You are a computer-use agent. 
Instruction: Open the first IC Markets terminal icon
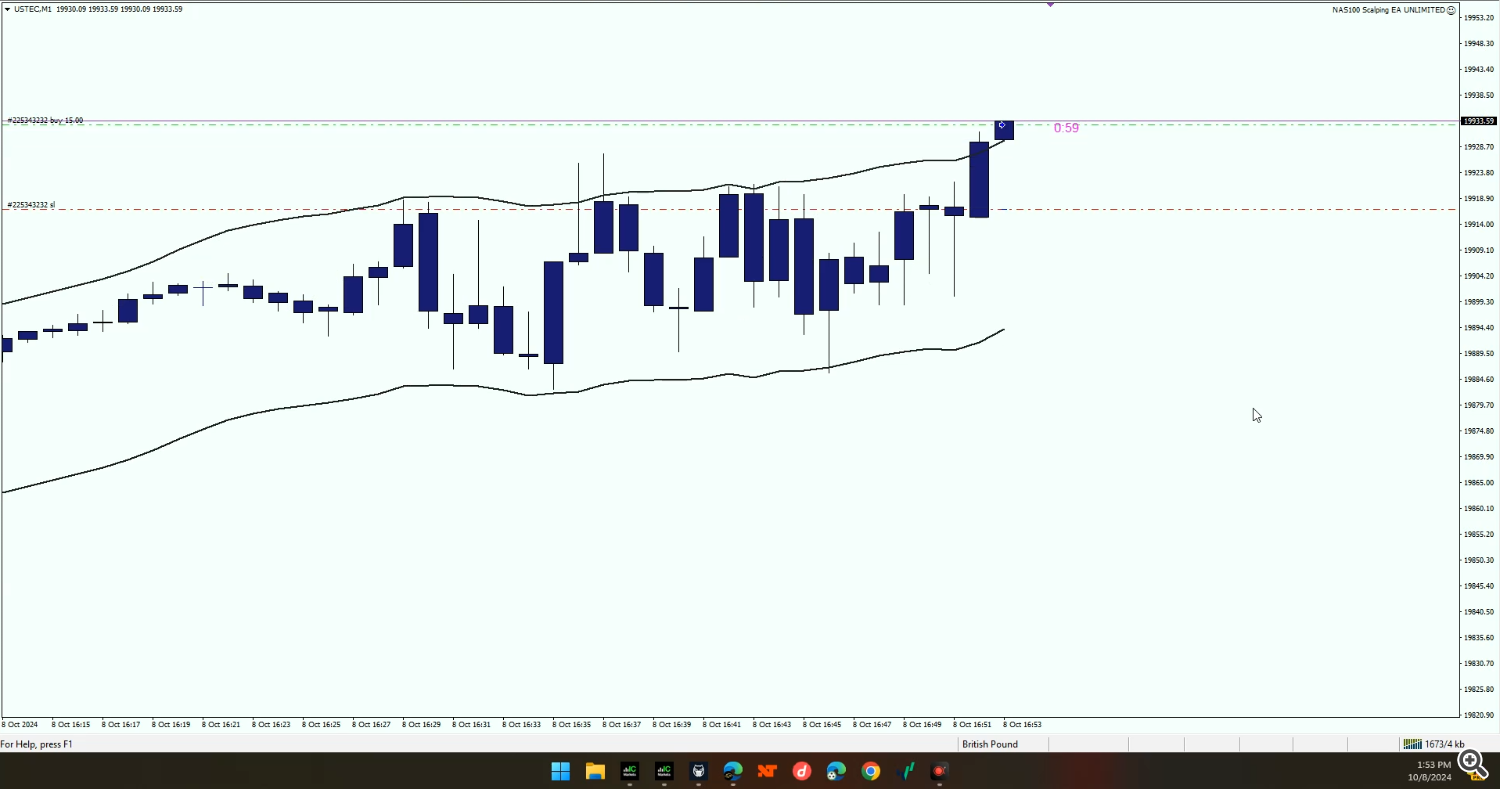(x=630, y=771)
